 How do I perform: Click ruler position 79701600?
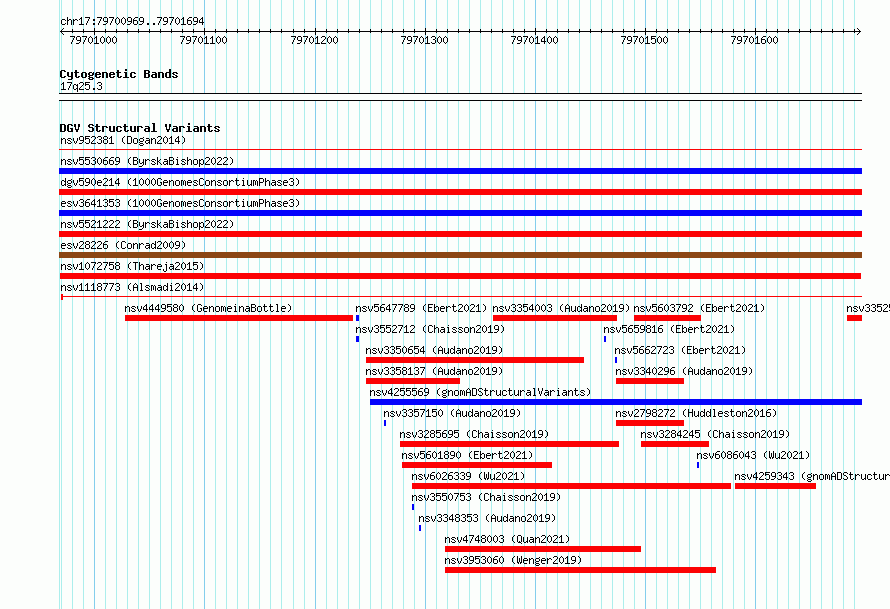(x=754, y=40)
